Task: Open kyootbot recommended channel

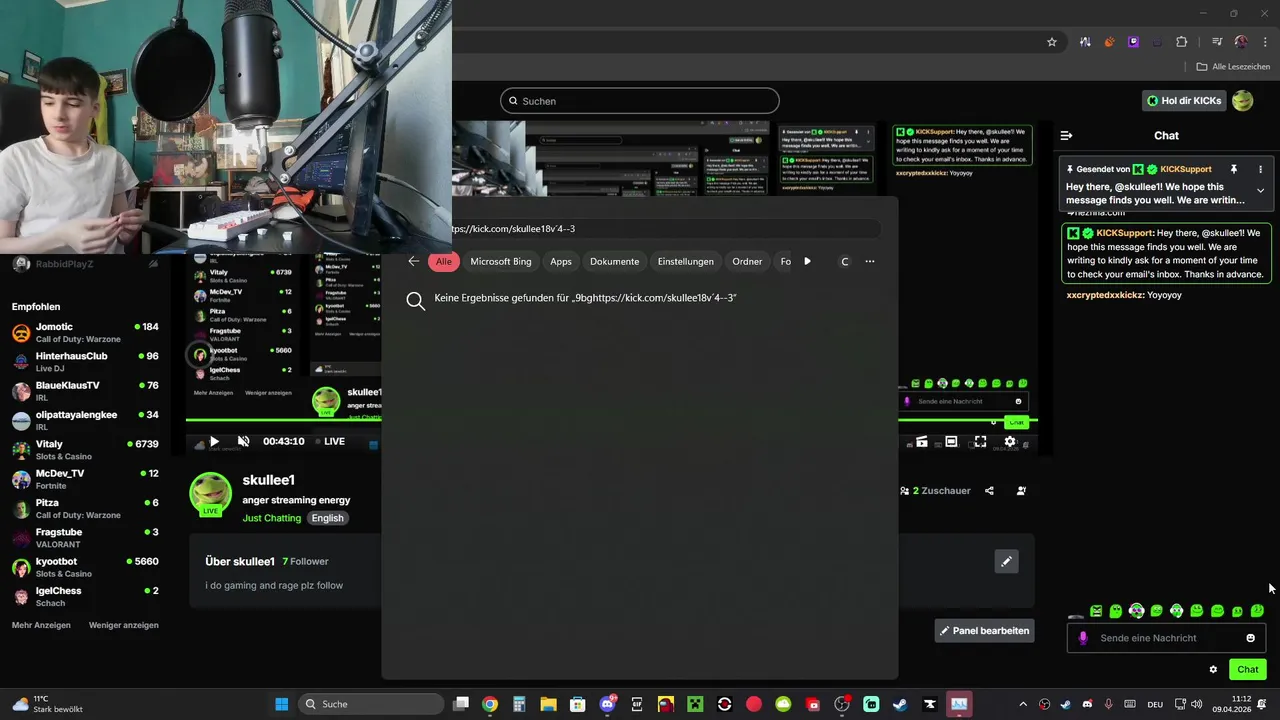Action: coord(85,568)
